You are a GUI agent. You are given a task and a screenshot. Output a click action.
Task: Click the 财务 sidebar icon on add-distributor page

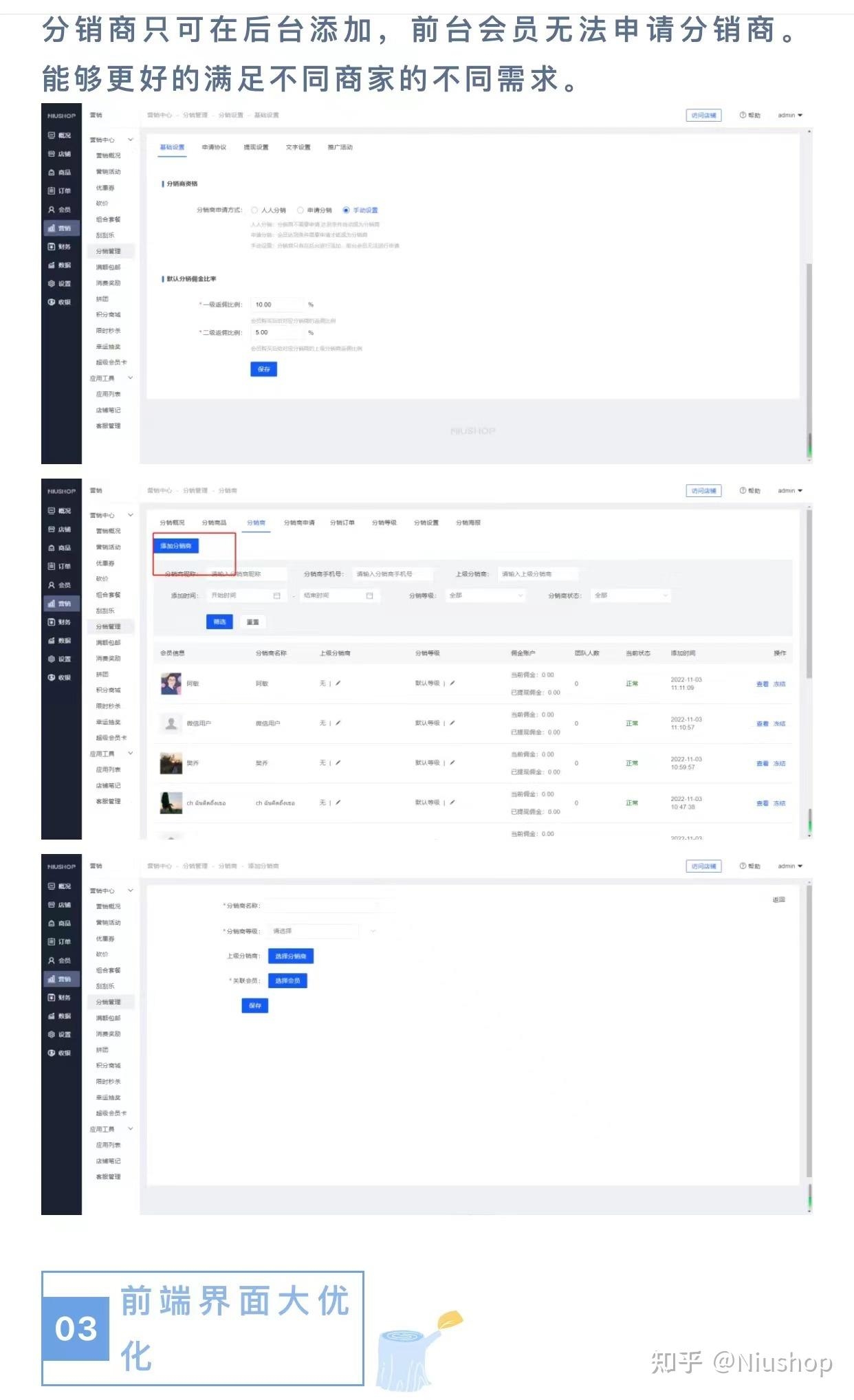pos(52,998)
